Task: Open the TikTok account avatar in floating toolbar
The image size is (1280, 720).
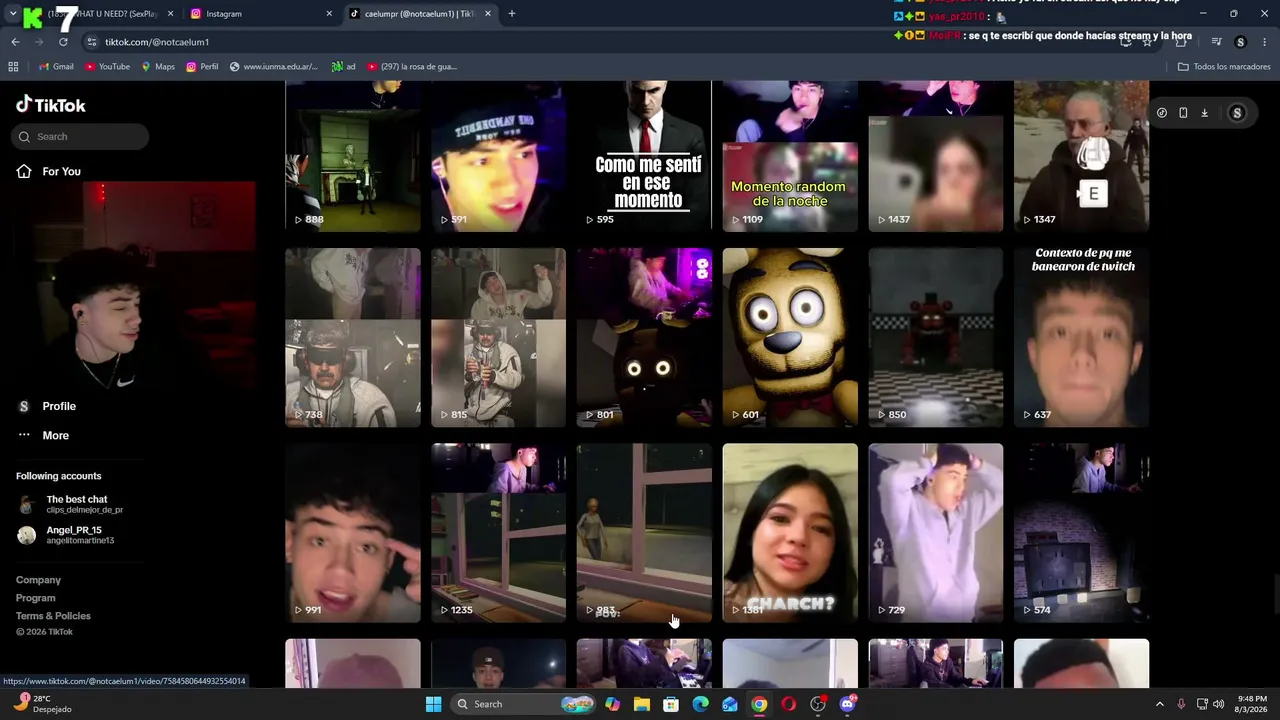Action: (x=1237, y=113)
